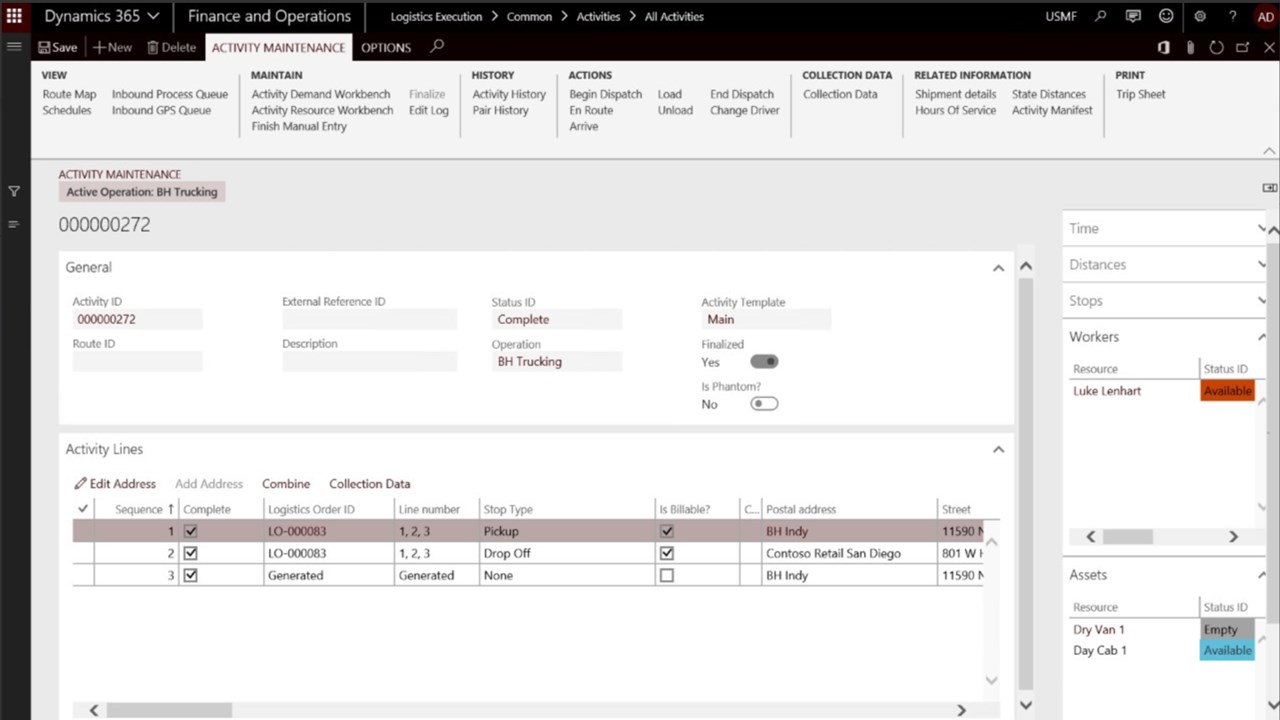This screenshot has height=720, width=1280.
Task: Click Edit Address pencil button
Action: 115,483
